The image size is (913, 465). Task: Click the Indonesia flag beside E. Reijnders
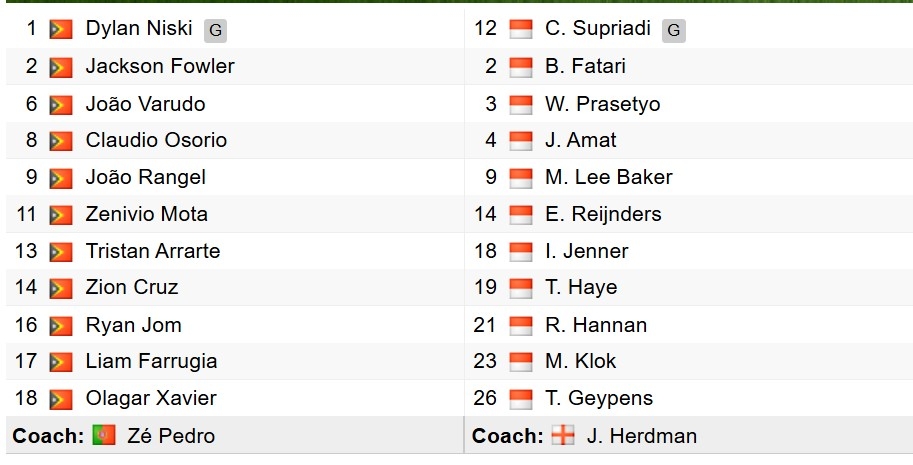tap(521, 215)
